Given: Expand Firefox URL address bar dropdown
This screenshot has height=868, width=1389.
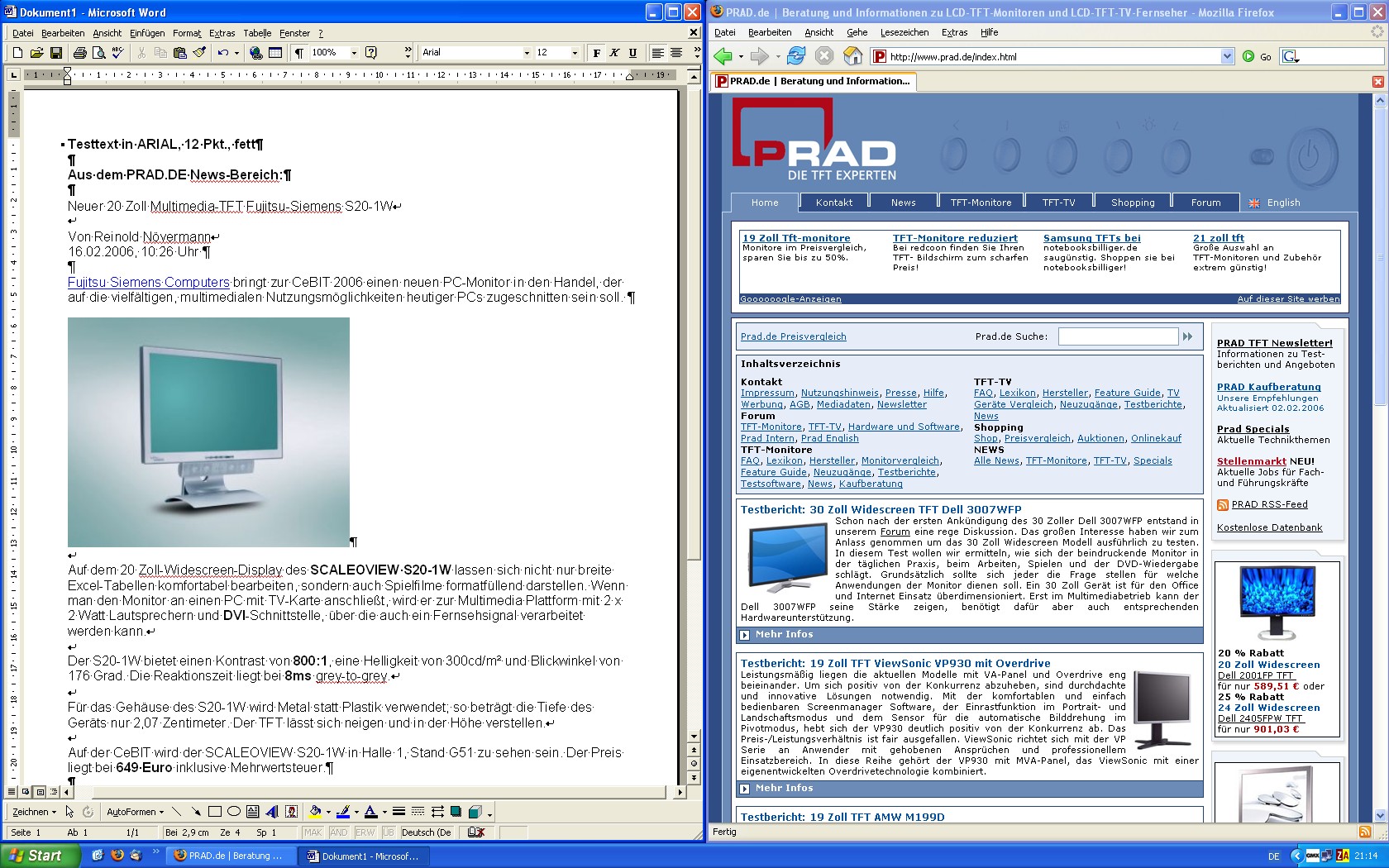Looking at the screenshot, I should (1227, 56).
